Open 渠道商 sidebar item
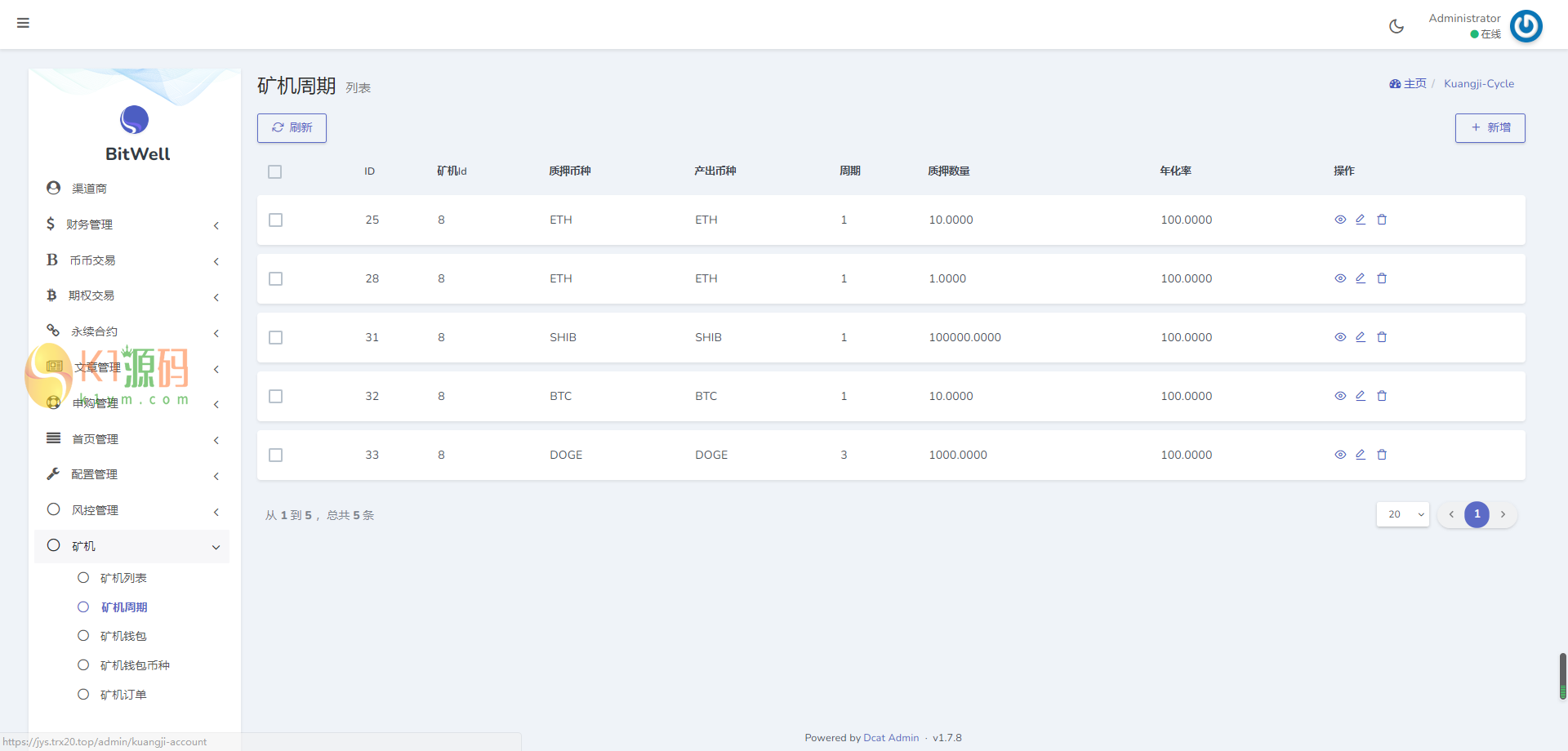 coord(132,189)
